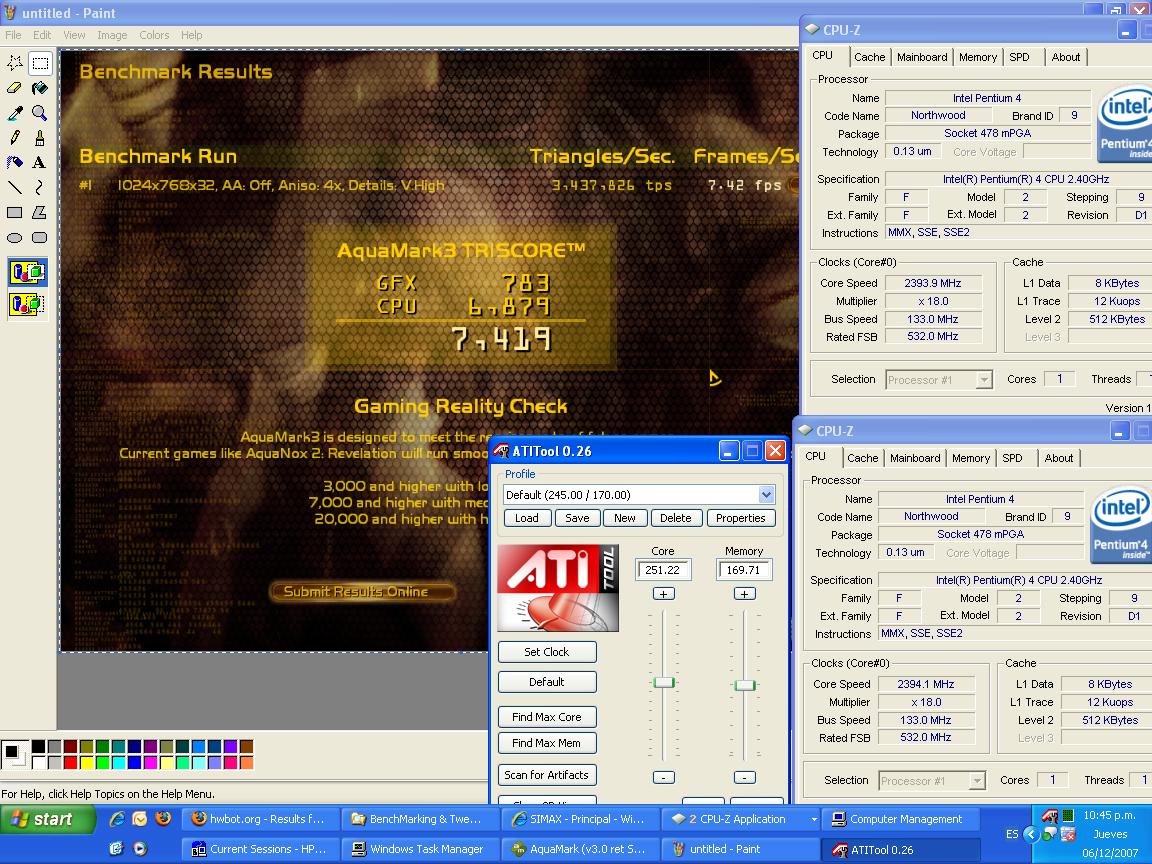Switch to Mainboard tab in upper CPU-Z
1152x864 pixels.
coord(922,57)
